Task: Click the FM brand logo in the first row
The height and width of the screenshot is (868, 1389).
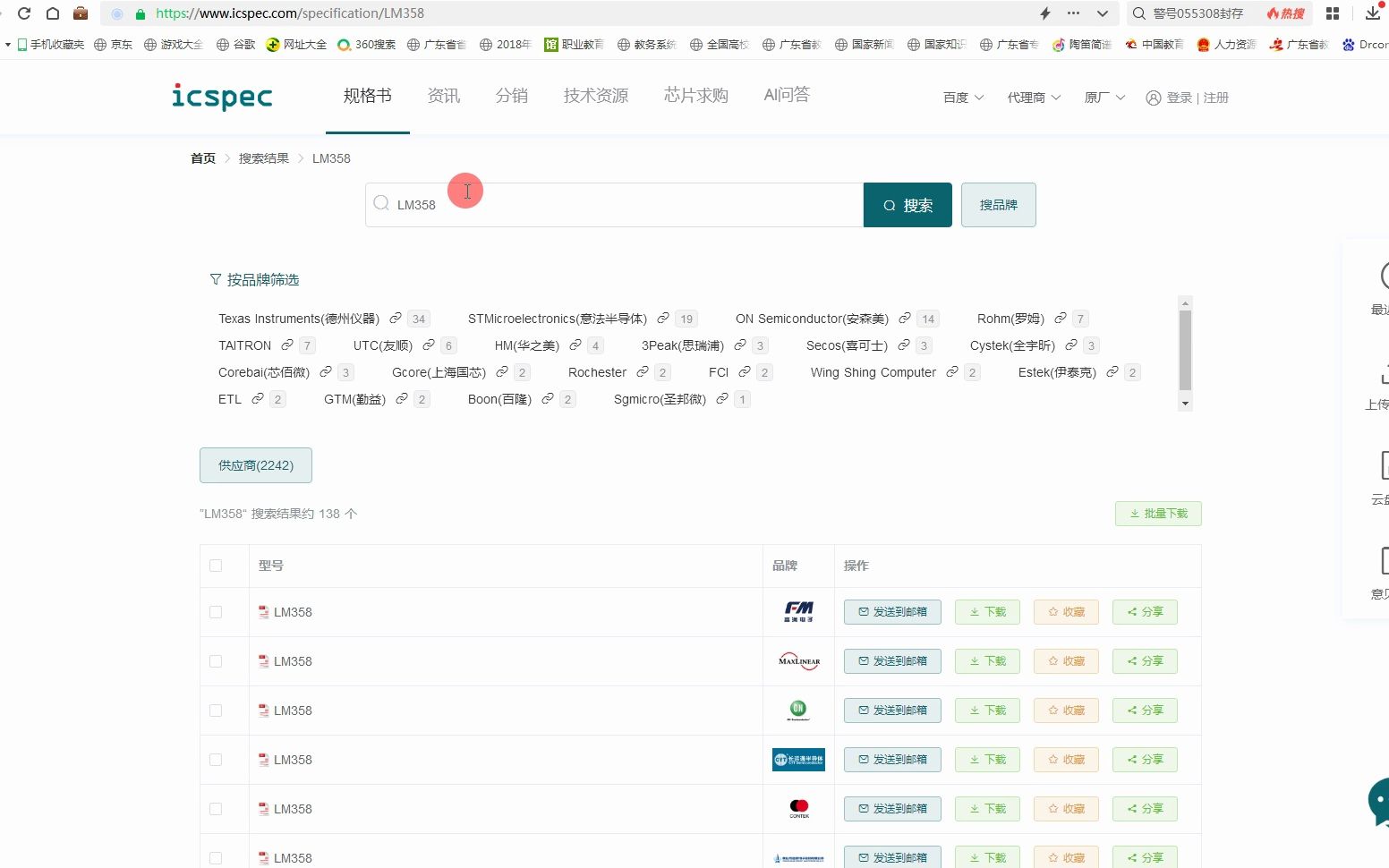Action: coord(798,612)
